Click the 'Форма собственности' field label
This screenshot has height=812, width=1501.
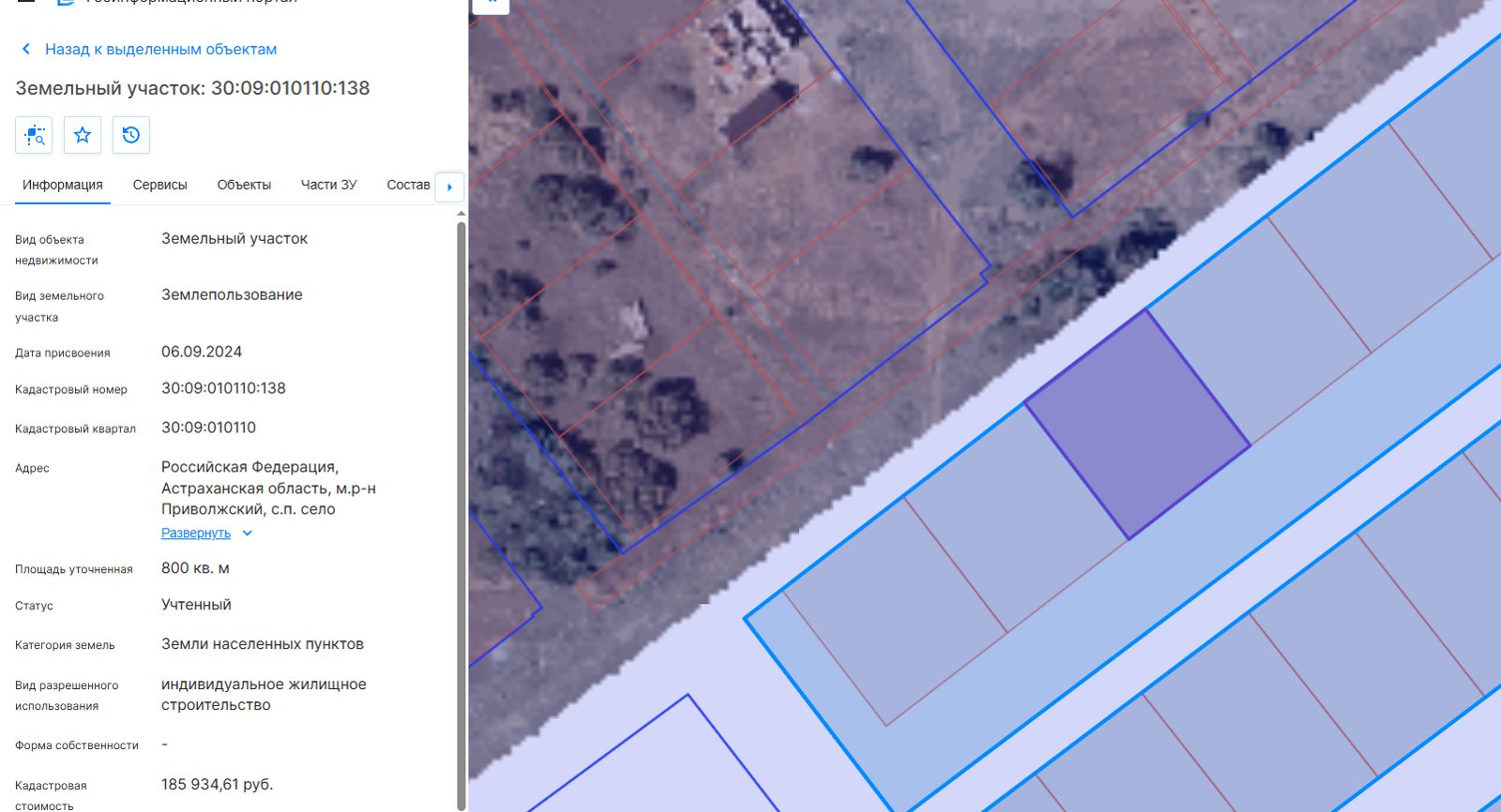(x=77, y=745)
